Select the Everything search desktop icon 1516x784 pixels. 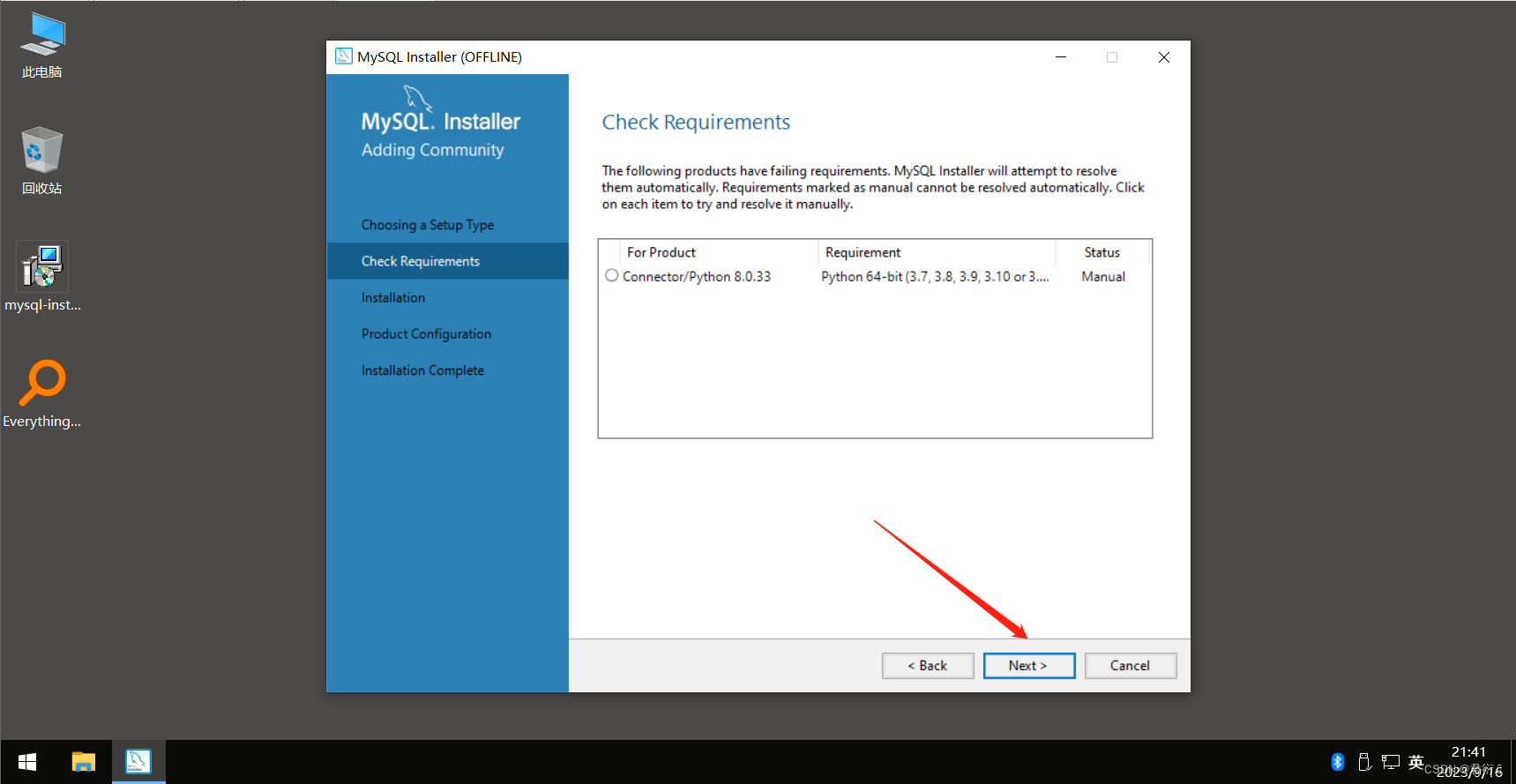coord(42,394)
